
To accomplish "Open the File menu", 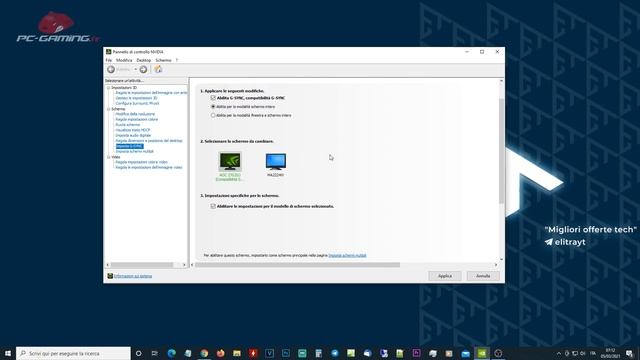I will [109, 60].
